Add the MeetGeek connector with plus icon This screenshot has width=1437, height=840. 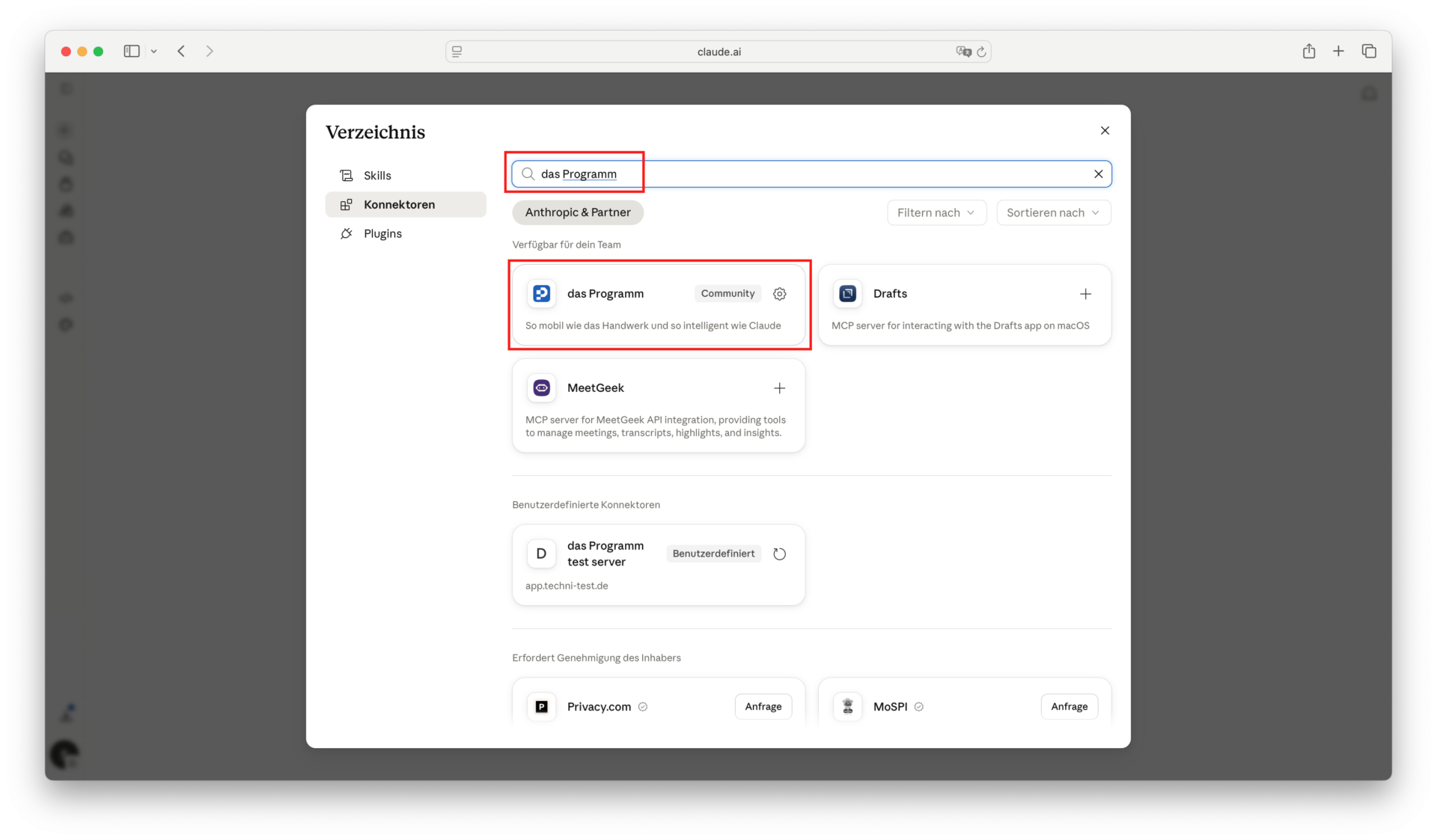coord(779,388)
